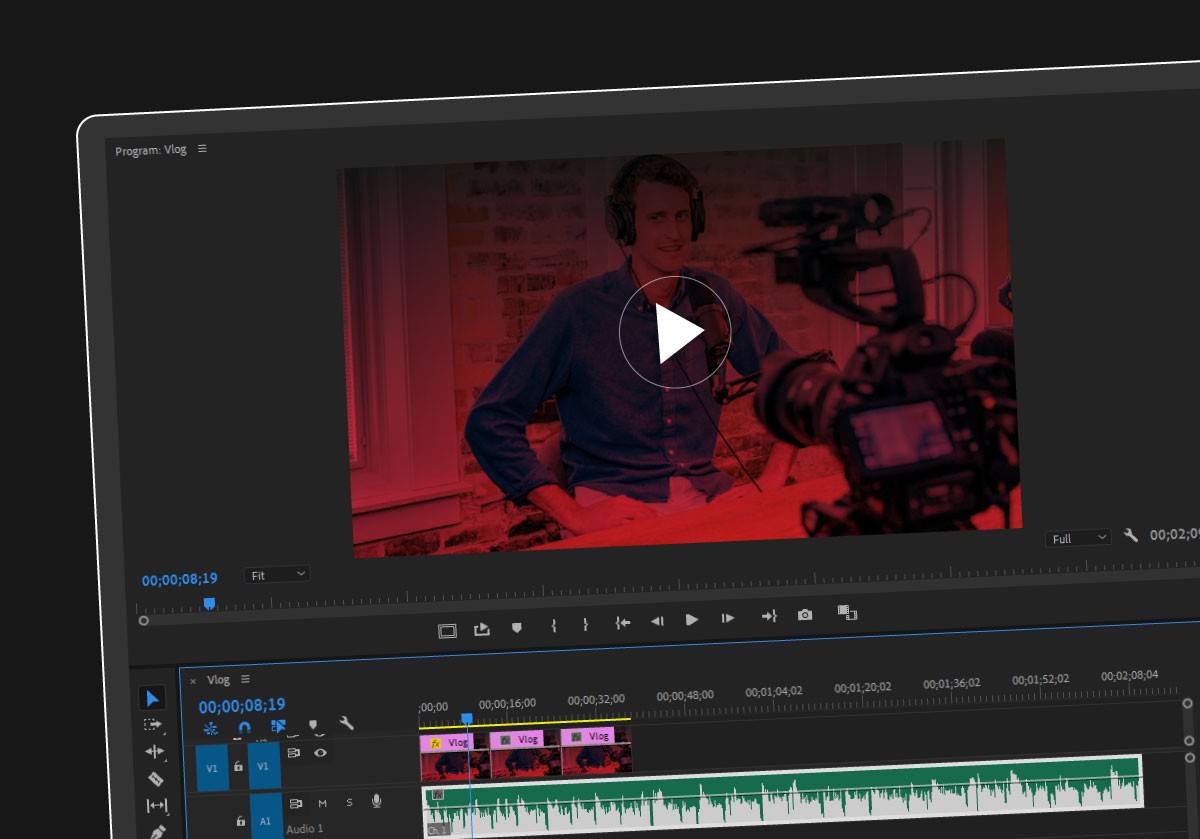
Task: Click 00;01;20;02 on timeline ruler
Action: 863,688
